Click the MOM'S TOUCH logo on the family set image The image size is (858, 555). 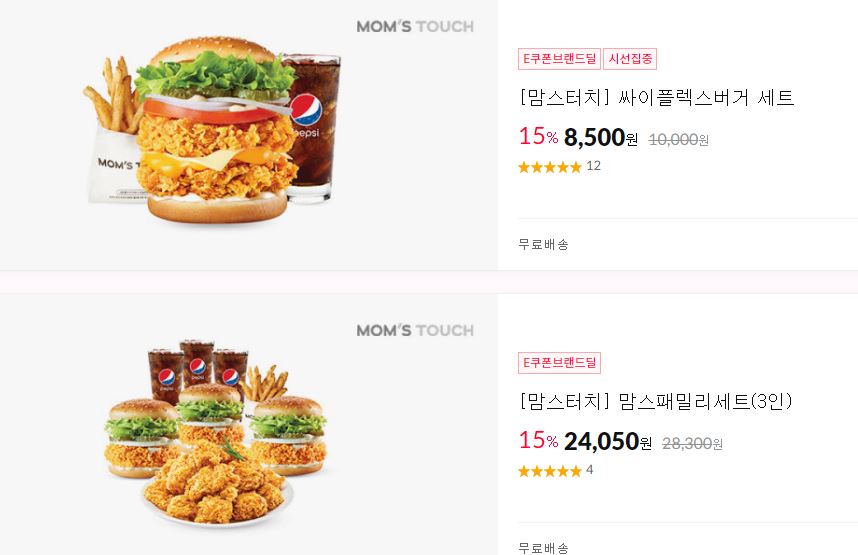pyautogui.click(x=415, y=330)
